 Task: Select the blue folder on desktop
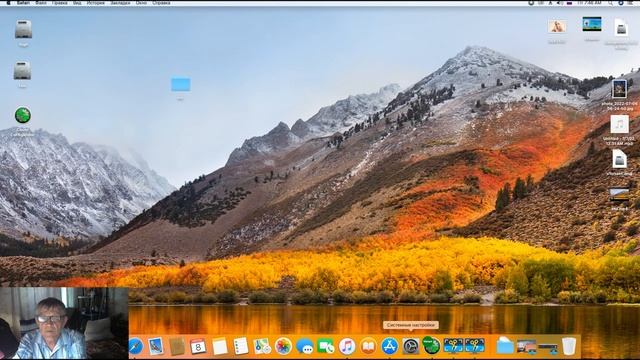(180, 85)
